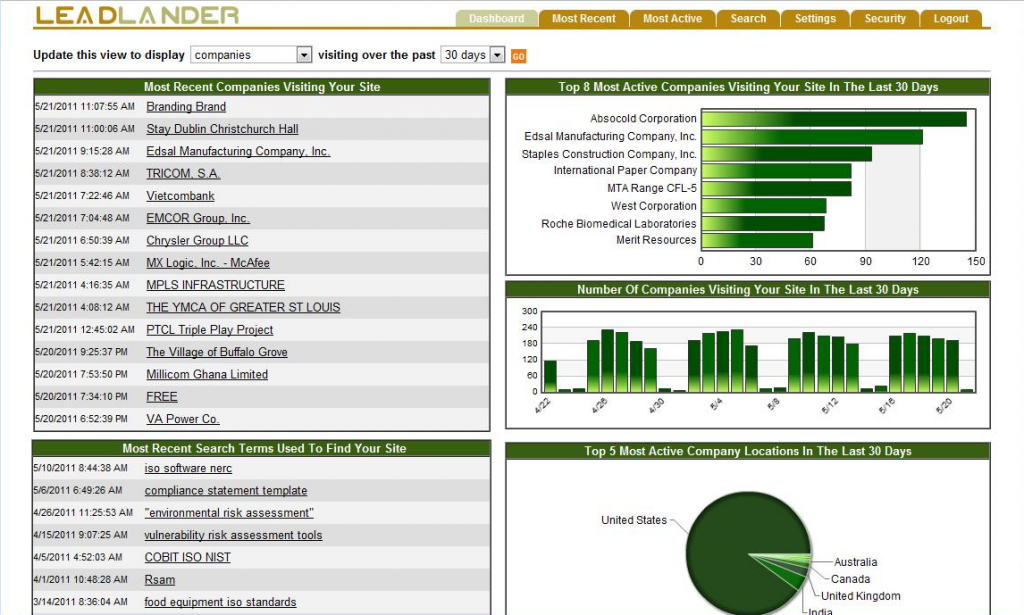
Task: Open food equipment iso standards search term
Action: click(x=220, y=601)
